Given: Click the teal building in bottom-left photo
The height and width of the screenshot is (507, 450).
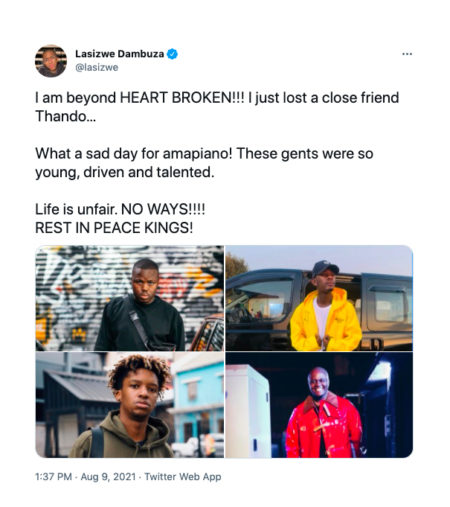Looking at the screenshot, I should pos(197,397).
